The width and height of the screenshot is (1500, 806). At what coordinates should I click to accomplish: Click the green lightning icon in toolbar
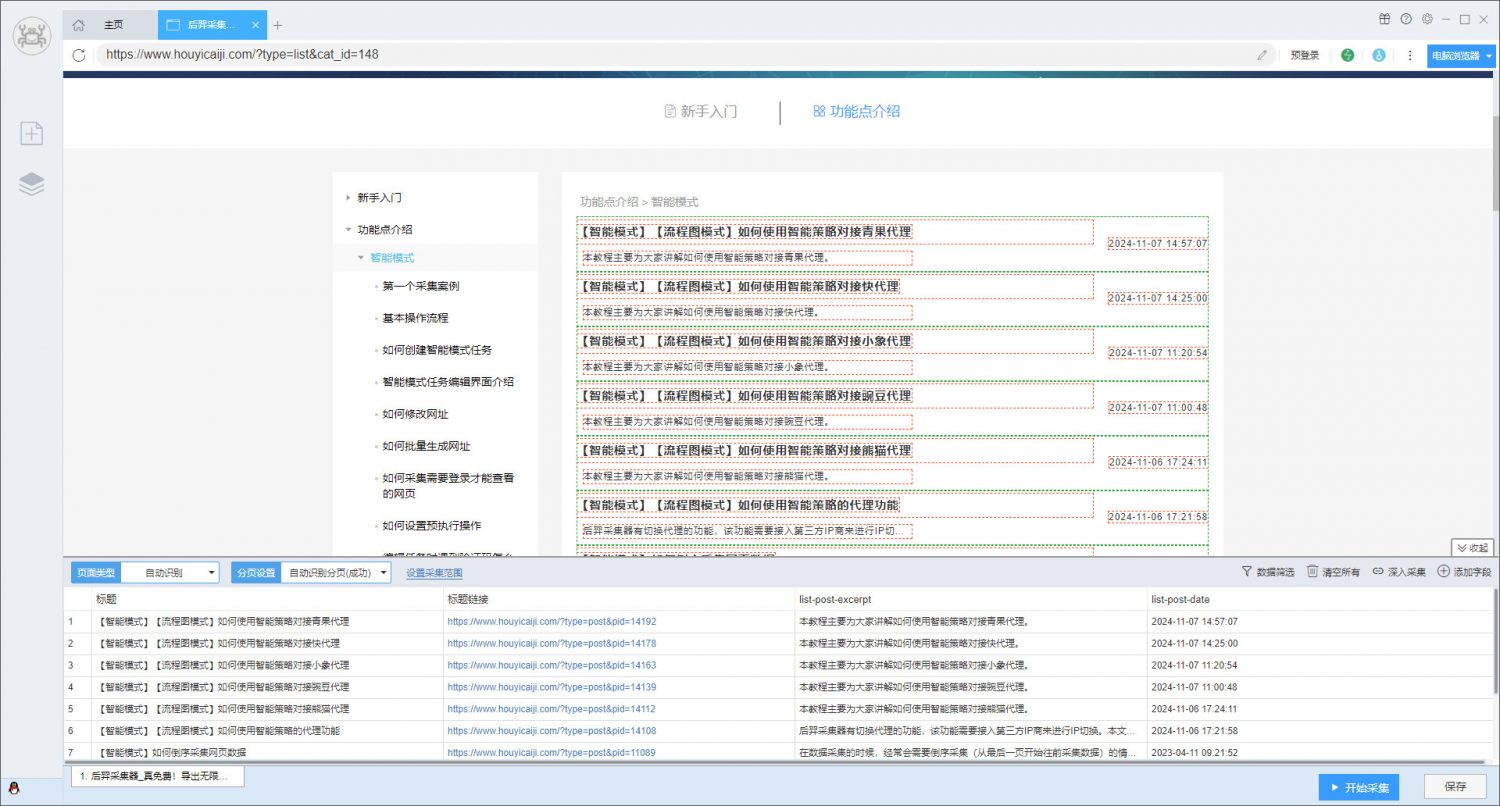coord(1348,55)
